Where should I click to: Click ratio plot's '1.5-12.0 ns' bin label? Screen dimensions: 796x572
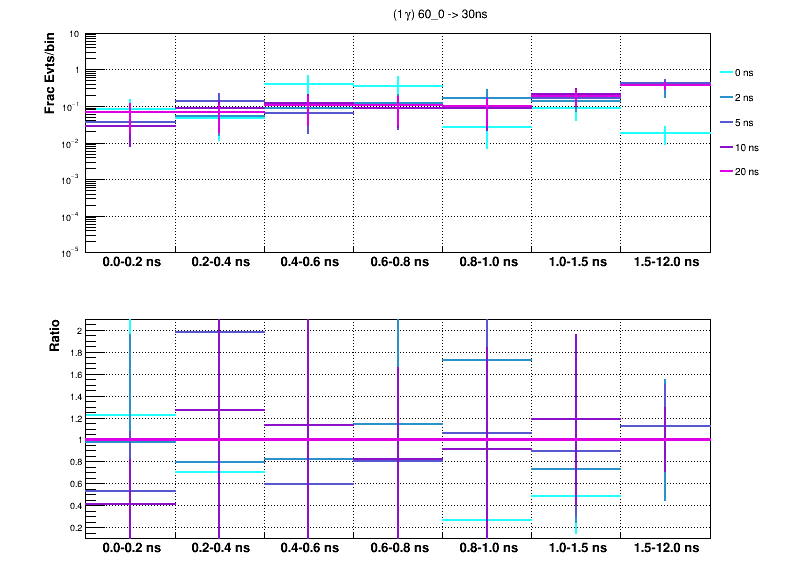pyautogui.click(x=666, y=549)
